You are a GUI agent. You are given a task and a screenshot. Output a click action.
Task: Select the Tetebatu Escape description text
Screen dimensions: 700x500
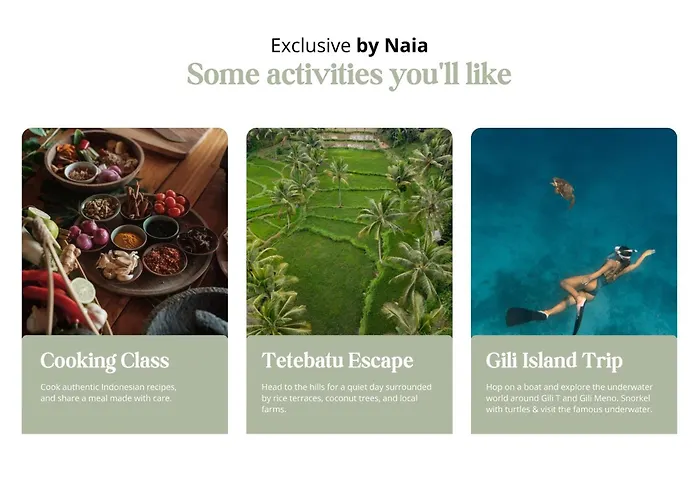coord(346,398)
